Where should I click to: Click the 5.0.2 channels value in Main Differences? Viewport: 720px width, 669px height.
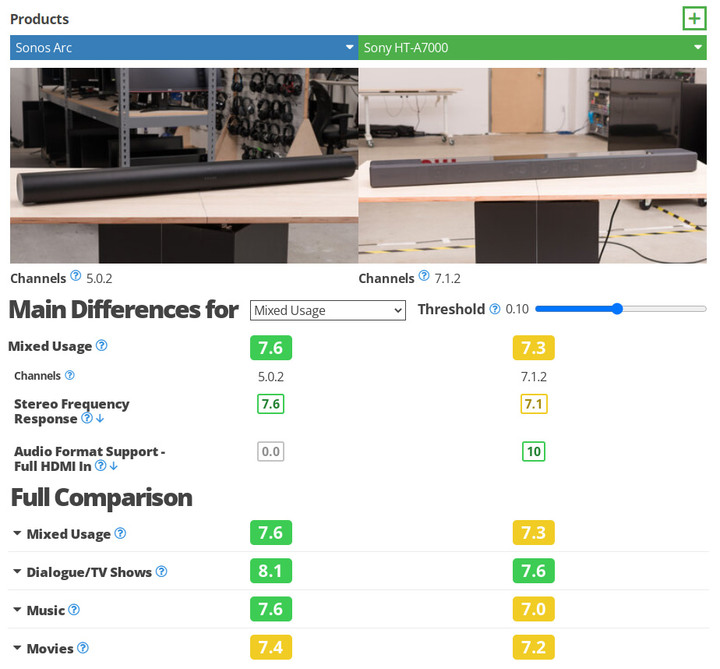click(270, 377)
